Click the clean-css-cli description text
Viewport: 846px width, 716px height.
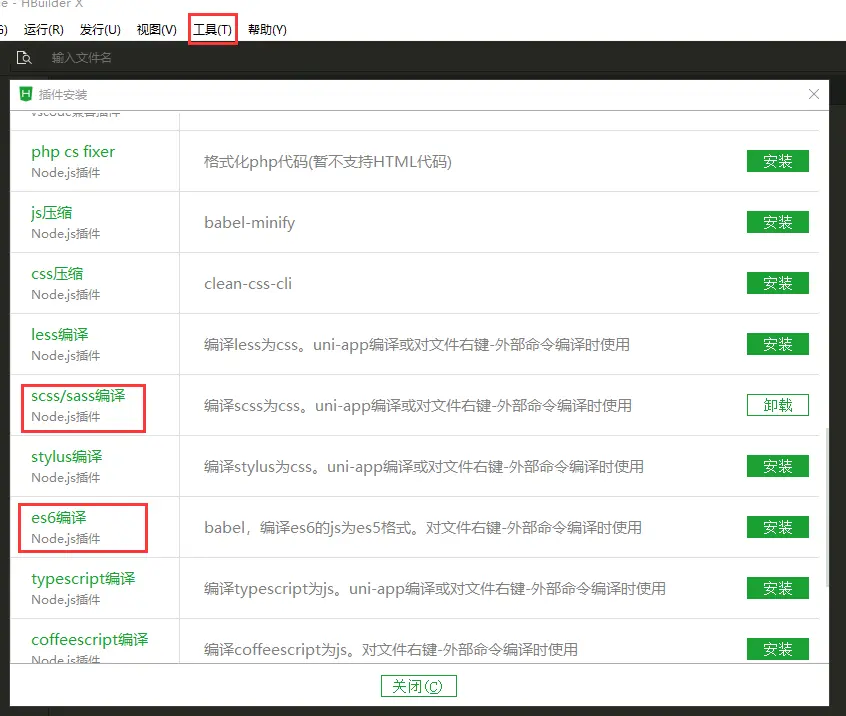[248, 283]
